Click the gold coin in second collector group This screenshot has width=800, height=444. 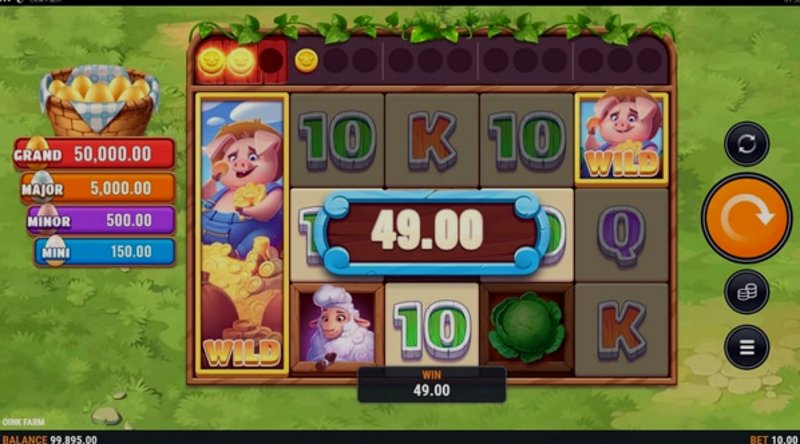[306, 61]
